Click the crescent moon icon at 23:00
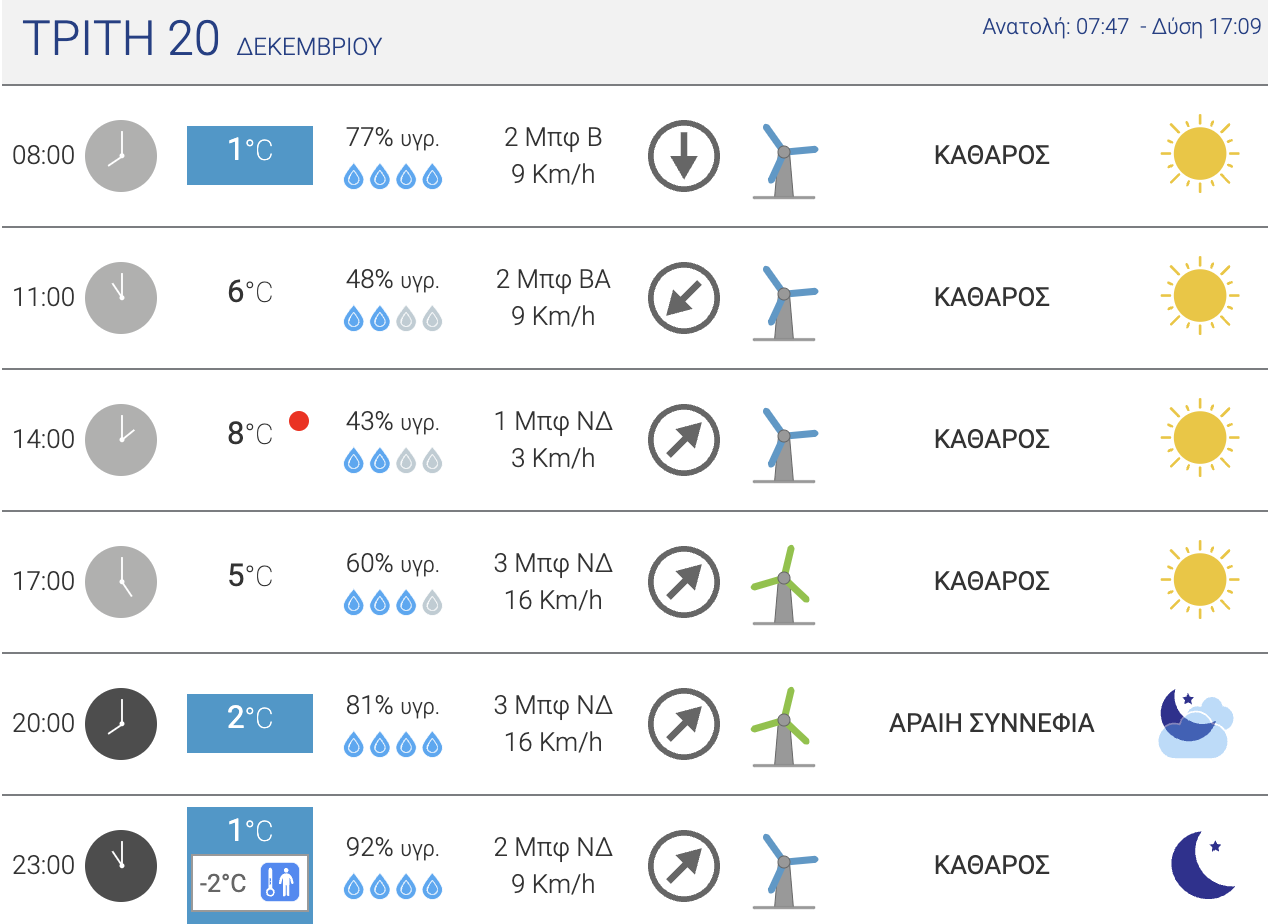1268x924 pixels. [1204, 864]
